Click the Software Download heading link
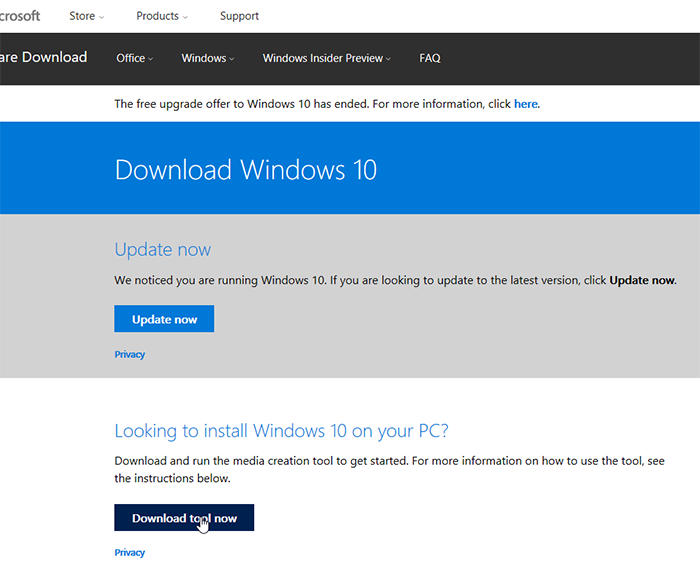Image resolution: width=700 pixels, height=582 pixels. (43, 57)
